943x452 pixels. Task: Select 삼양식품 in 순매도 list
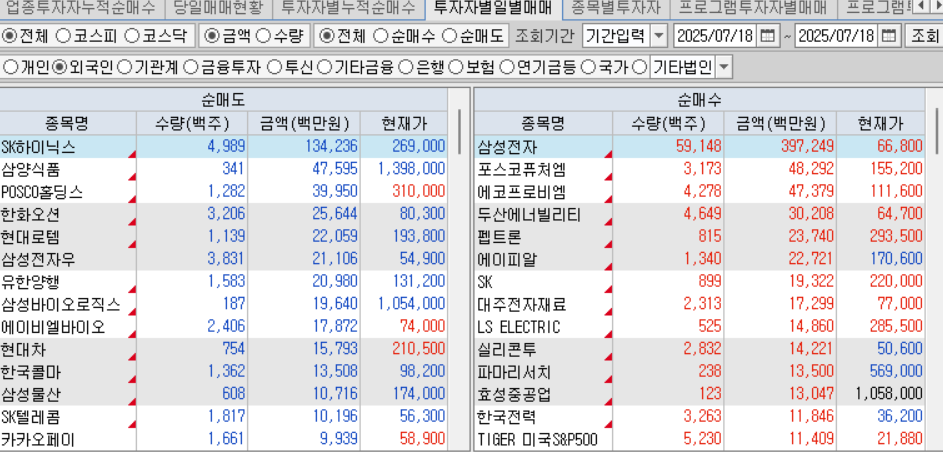pyautogui.click(x=224, y=169)
